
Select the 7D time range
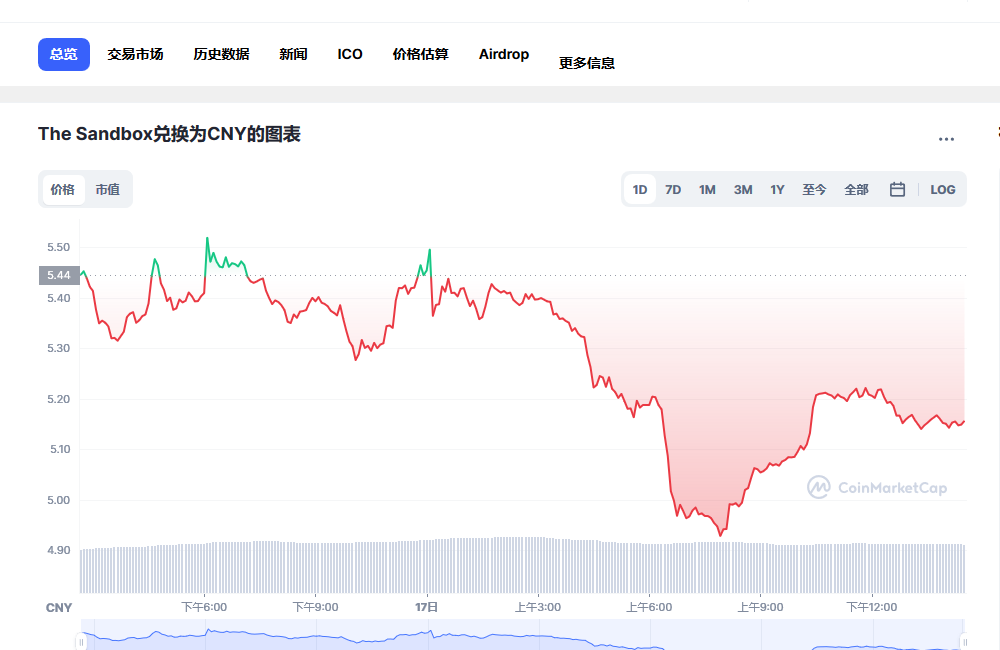click(673, 189)
